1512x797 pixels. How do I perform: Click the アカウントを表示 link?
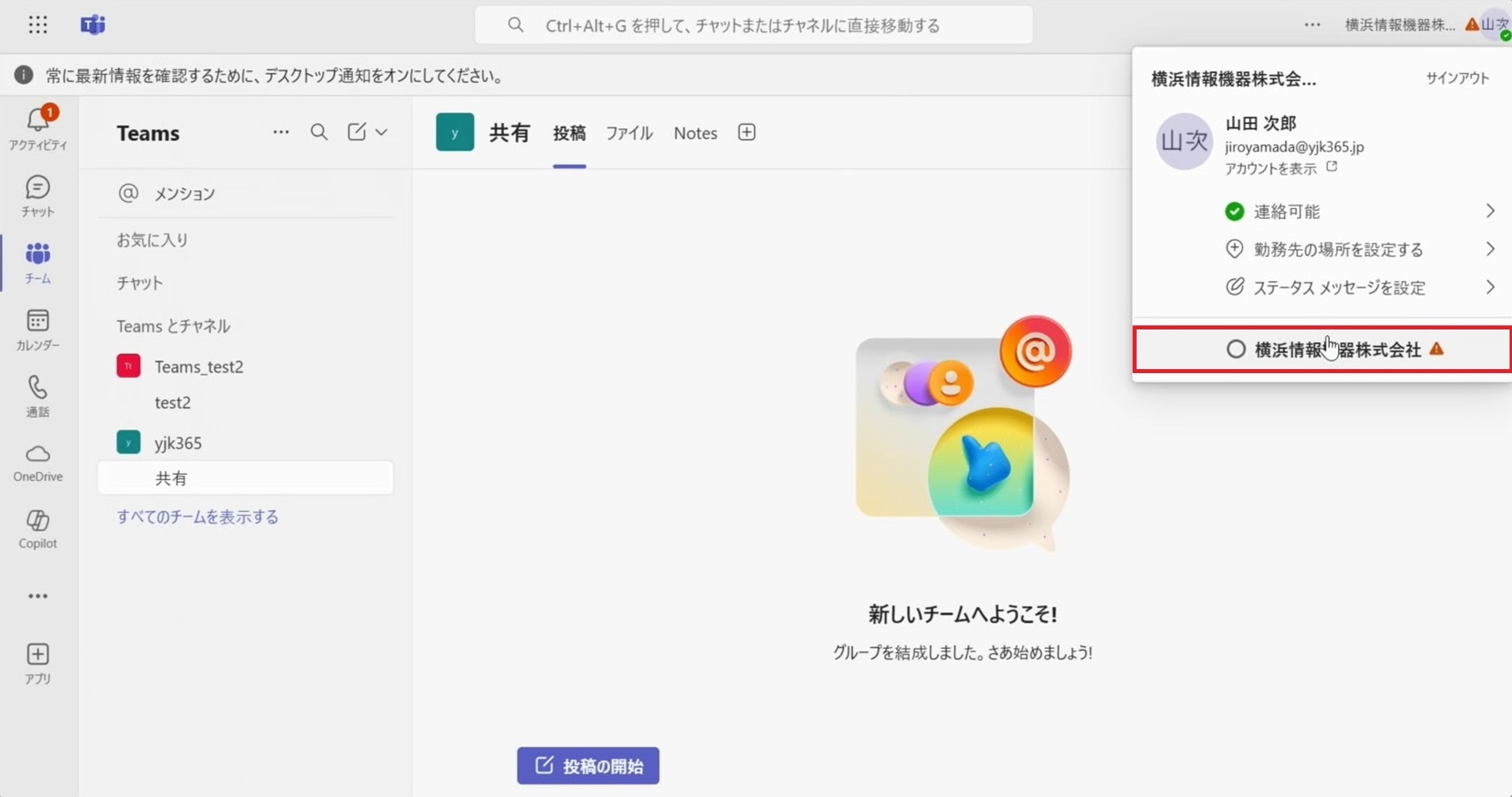pyautogui.click(x=1270, y=168)
